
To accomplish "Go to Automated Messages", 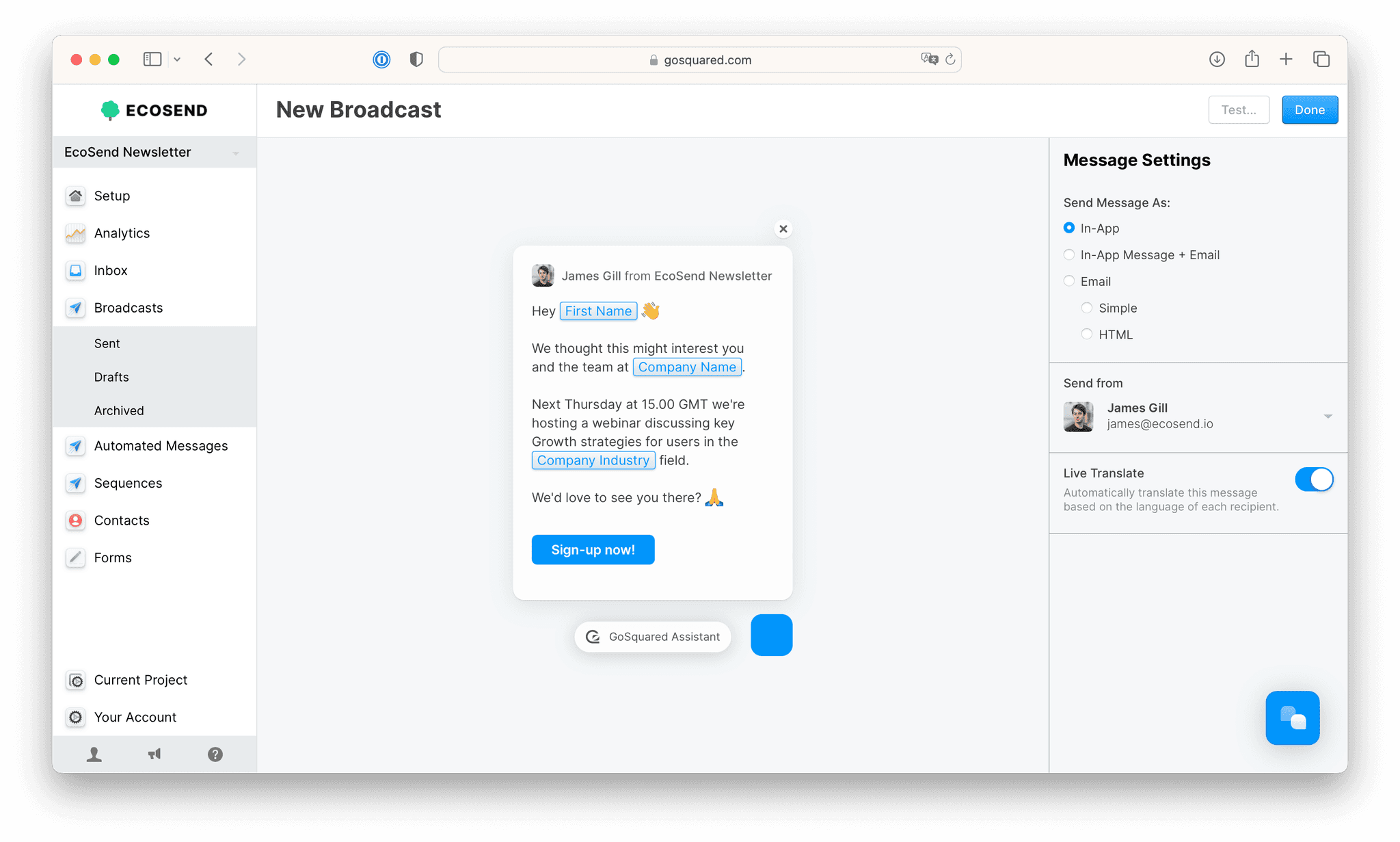I will tap(161, 446).
